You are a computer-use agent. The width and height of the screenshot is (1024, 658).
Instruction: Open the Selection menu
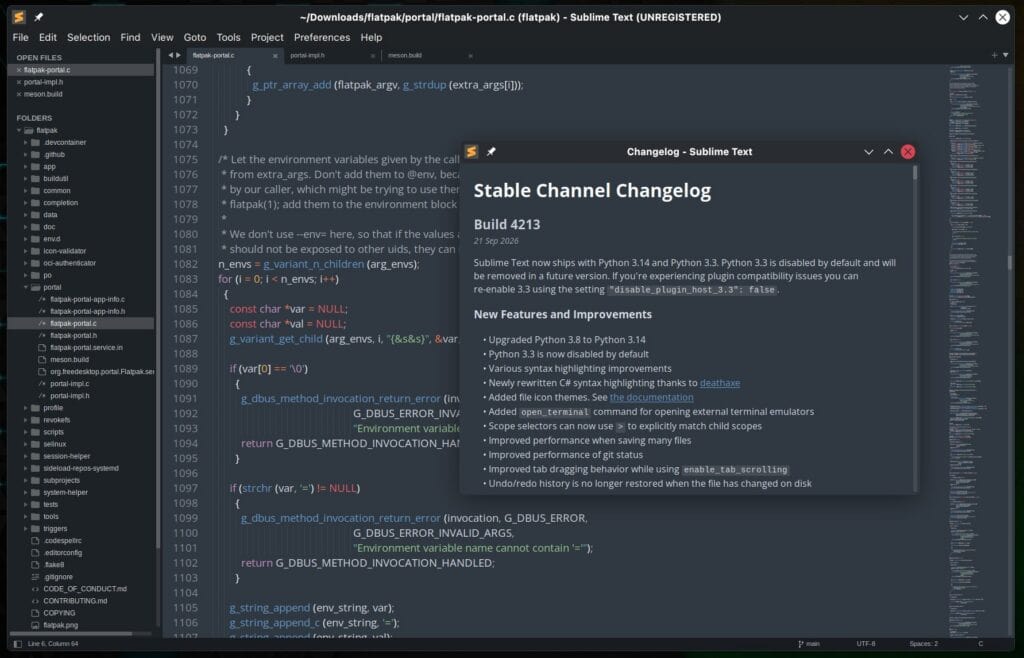click(x=88, y=37)
